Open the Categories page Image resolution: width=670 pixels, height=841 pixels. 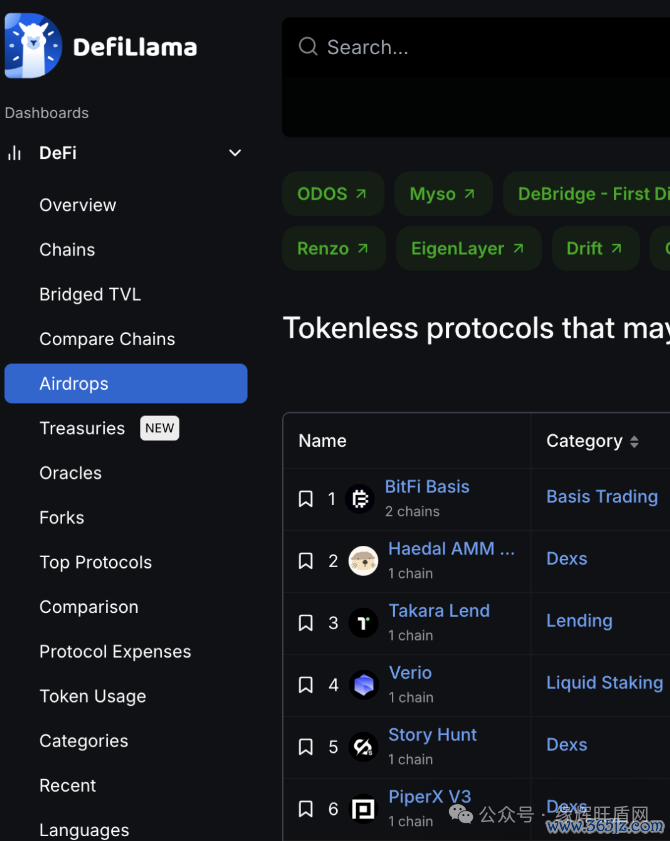84,741
